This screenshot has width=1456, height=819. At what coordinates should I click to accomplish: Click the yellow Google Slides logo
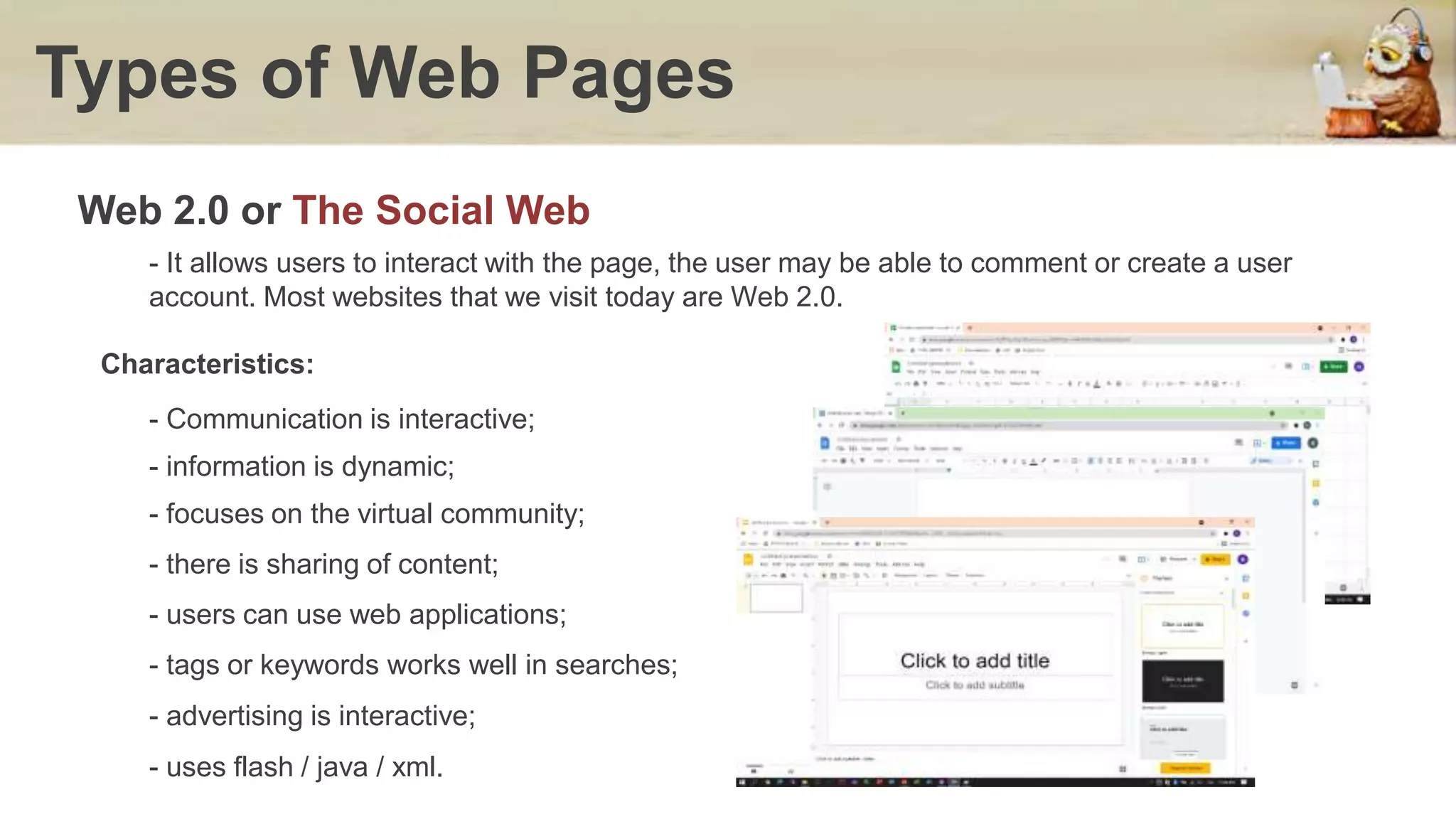[748, 560]
